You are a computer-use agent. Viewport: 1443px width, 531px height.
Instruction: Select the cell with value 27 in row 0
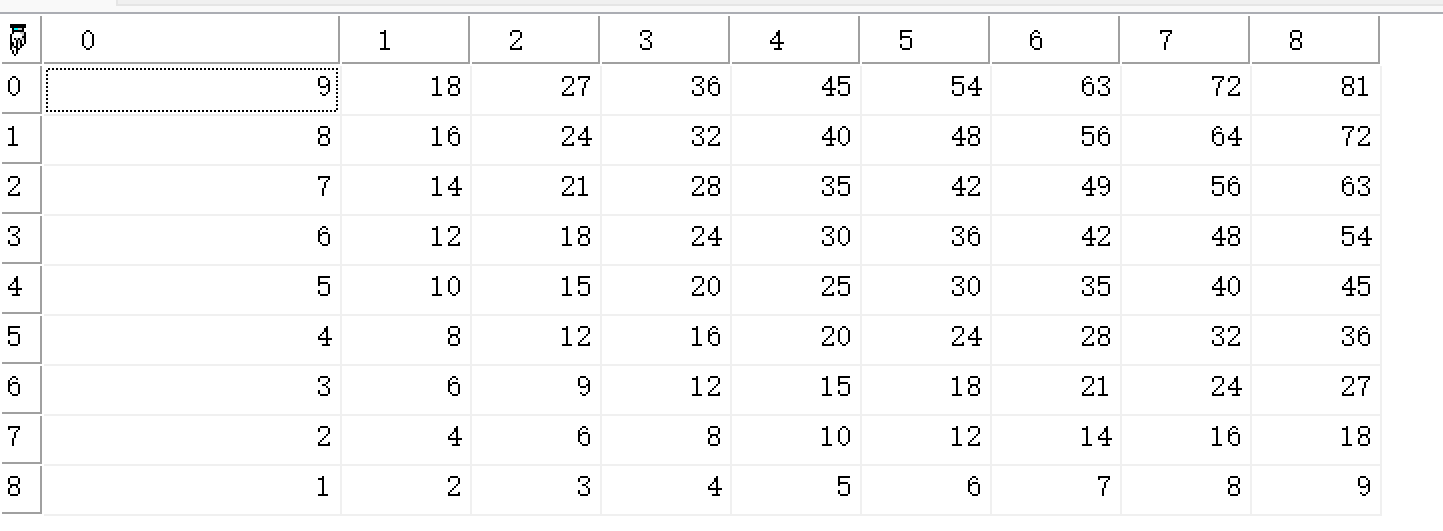pyautogui.click(x=536, y=88)
